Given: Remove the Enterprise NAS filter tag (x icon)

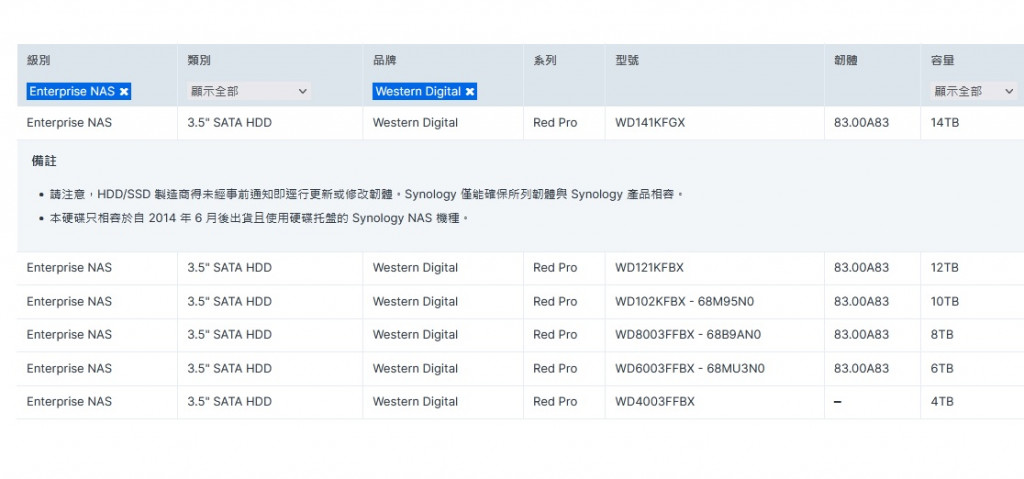Looking at the screenshot, I should click(124, 91).
